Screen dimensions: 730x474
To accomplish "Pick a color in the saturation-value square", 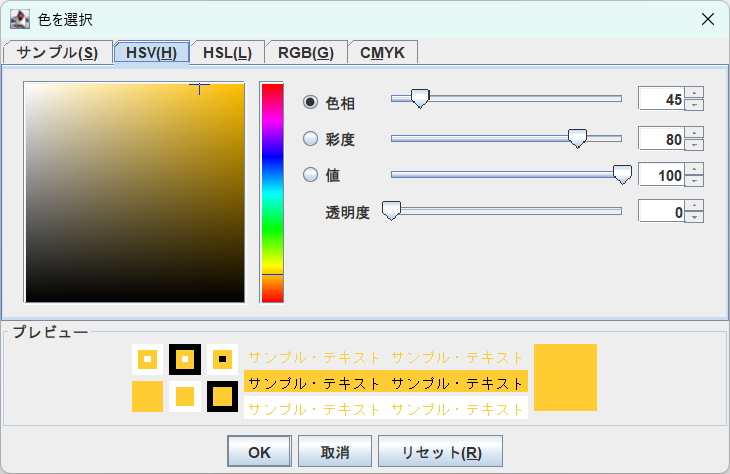I will tap(135, 192).
